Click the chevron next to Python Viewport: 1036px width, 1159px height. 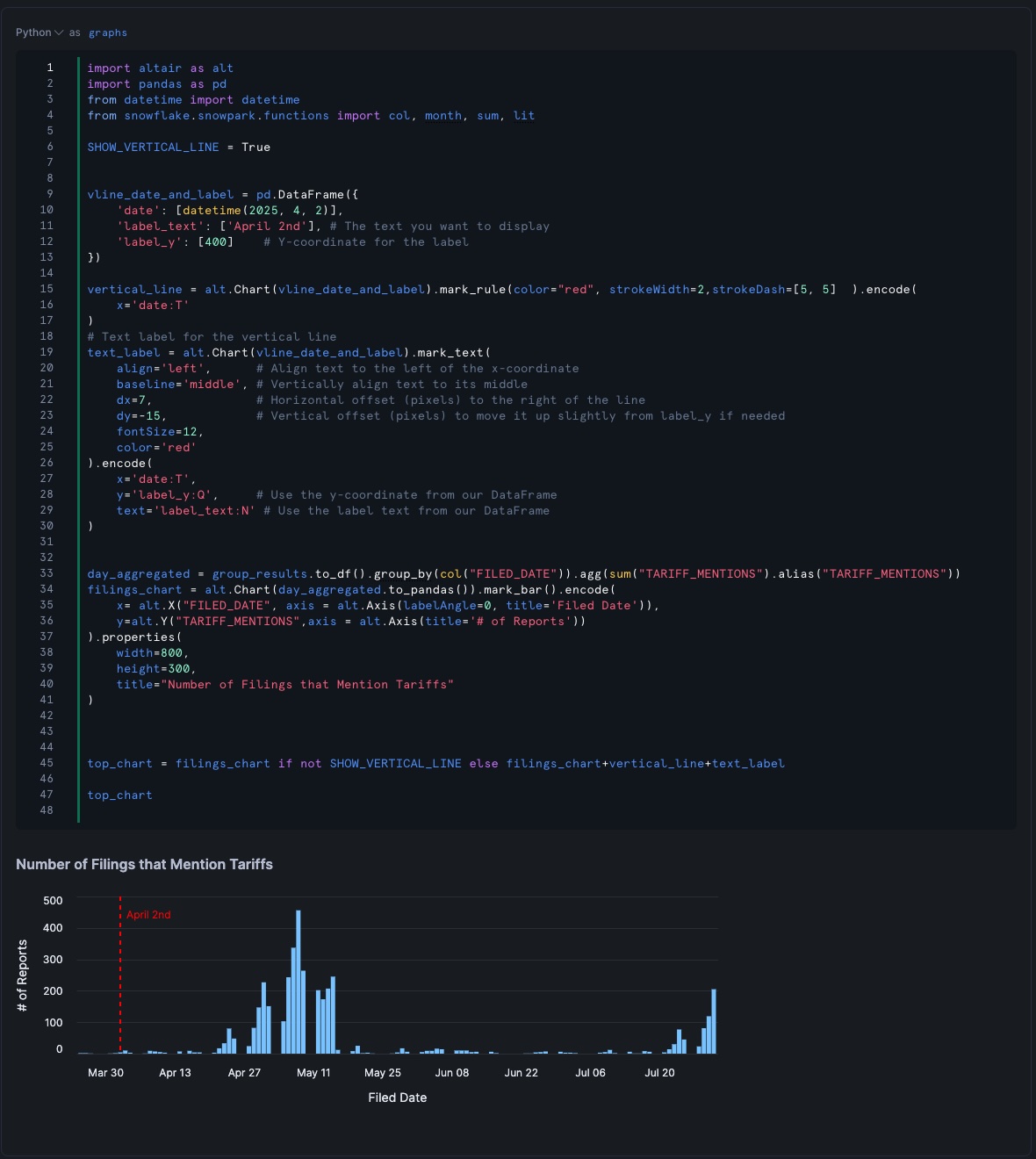(x=59, y=32)
